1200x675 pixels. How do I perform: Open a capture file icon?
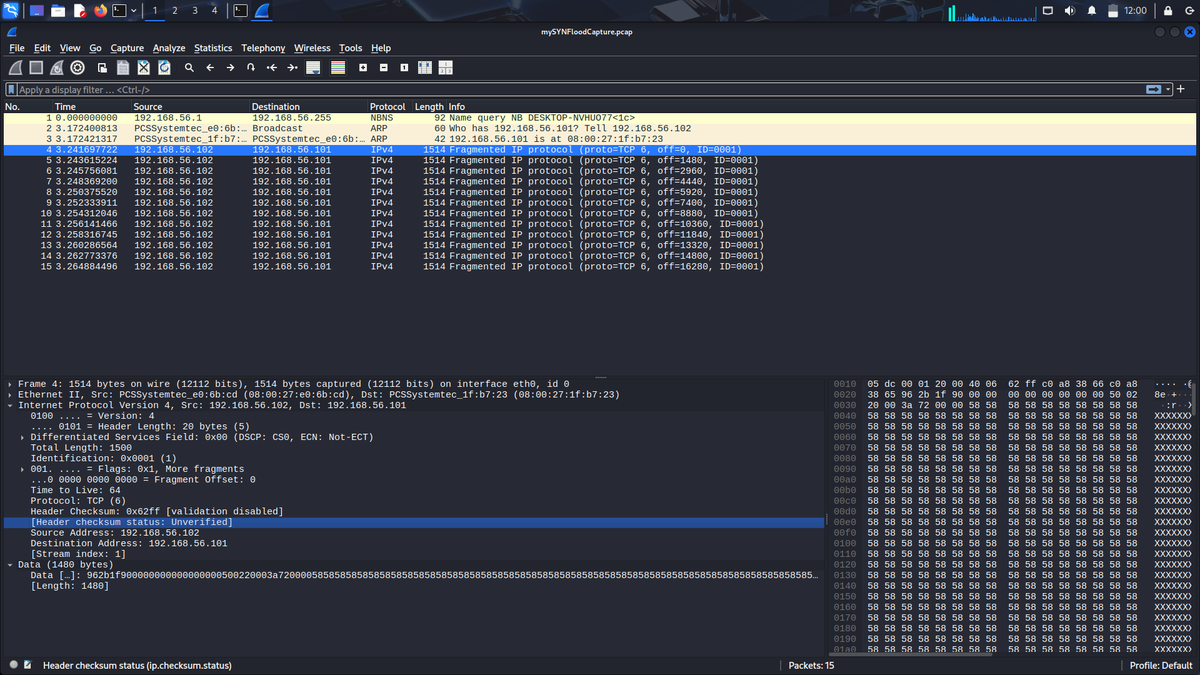click(x=103, y=68)
